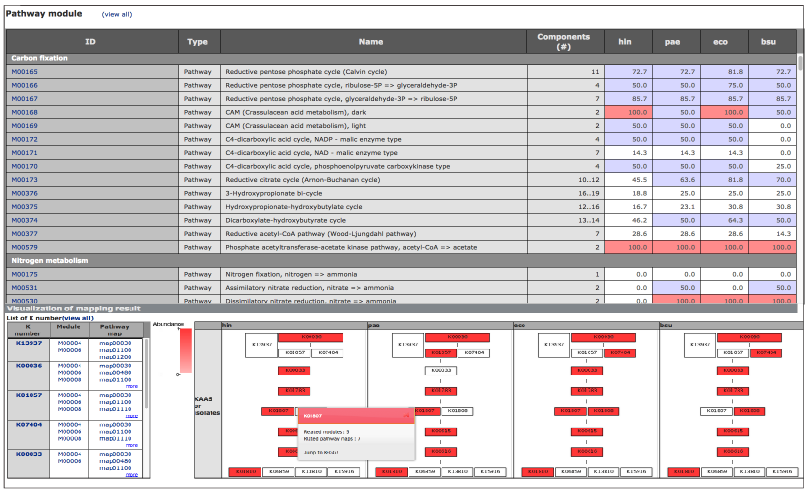This screenshot has width=809, height=491.
Task: Click the Nitrogen metabolism section header
Action: click(x=401, y=261)
